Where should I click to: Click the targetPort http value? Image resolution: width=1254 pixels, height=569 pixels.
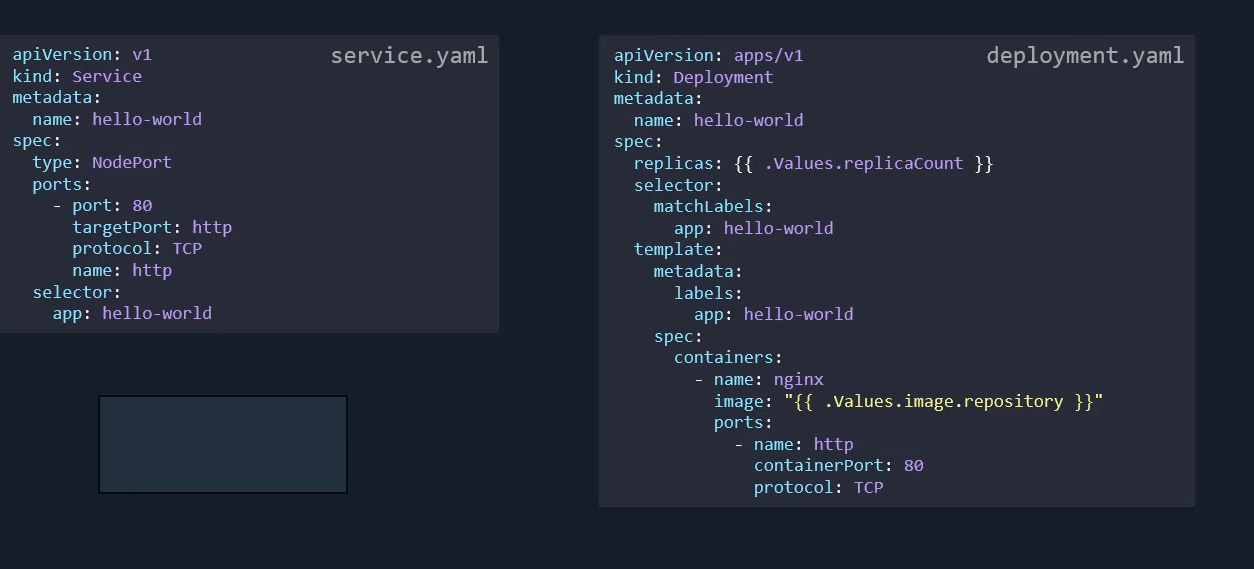(x=212, y=227)
